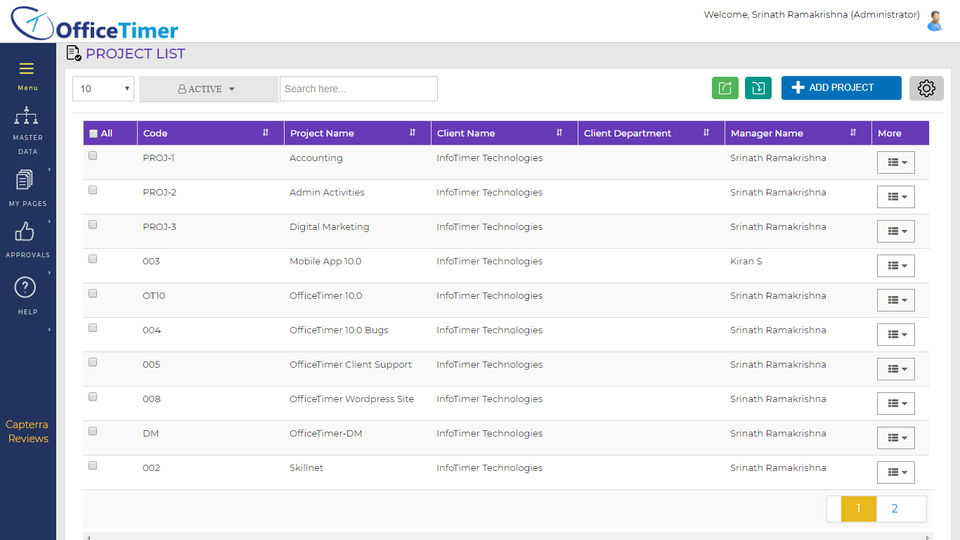Open the Capterra Reviews link

pos(27,431)
